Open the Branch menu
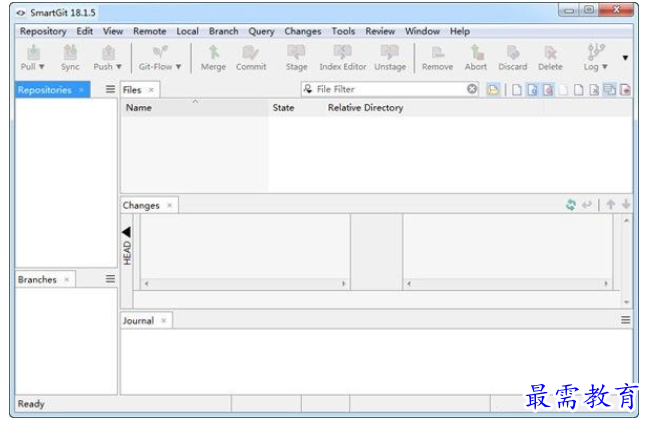The height and width of the screenshot is (428, 647). tap(223, 31)
